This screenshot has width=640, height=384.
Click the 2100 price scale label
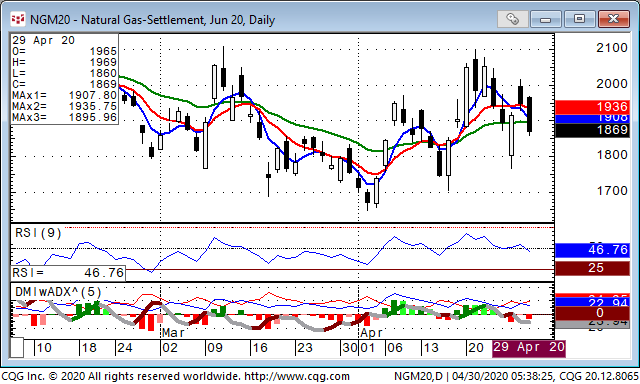pos(611,48)
